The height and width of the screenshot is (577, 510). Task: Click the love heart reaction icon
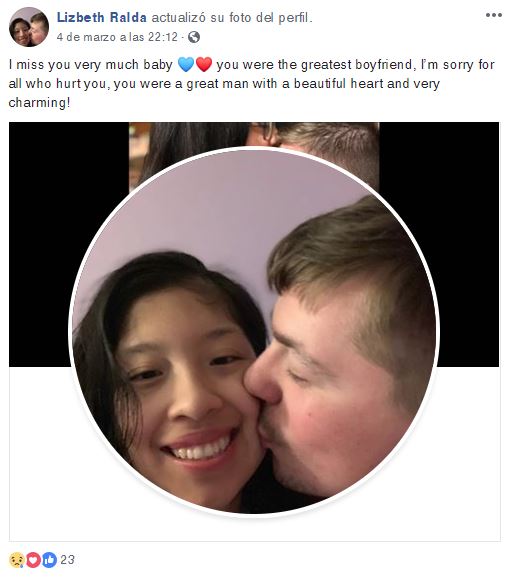pyautogui.click(x=33, y=560)
